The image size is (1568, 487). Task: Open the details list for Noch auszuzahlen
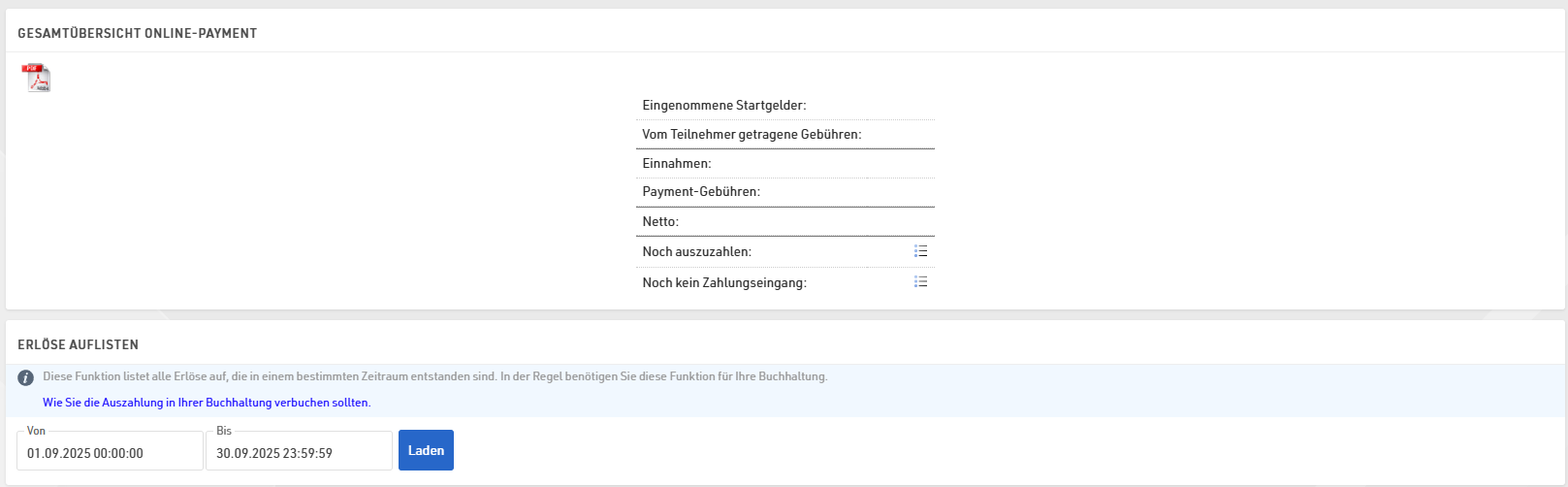(x=920, y=251)
